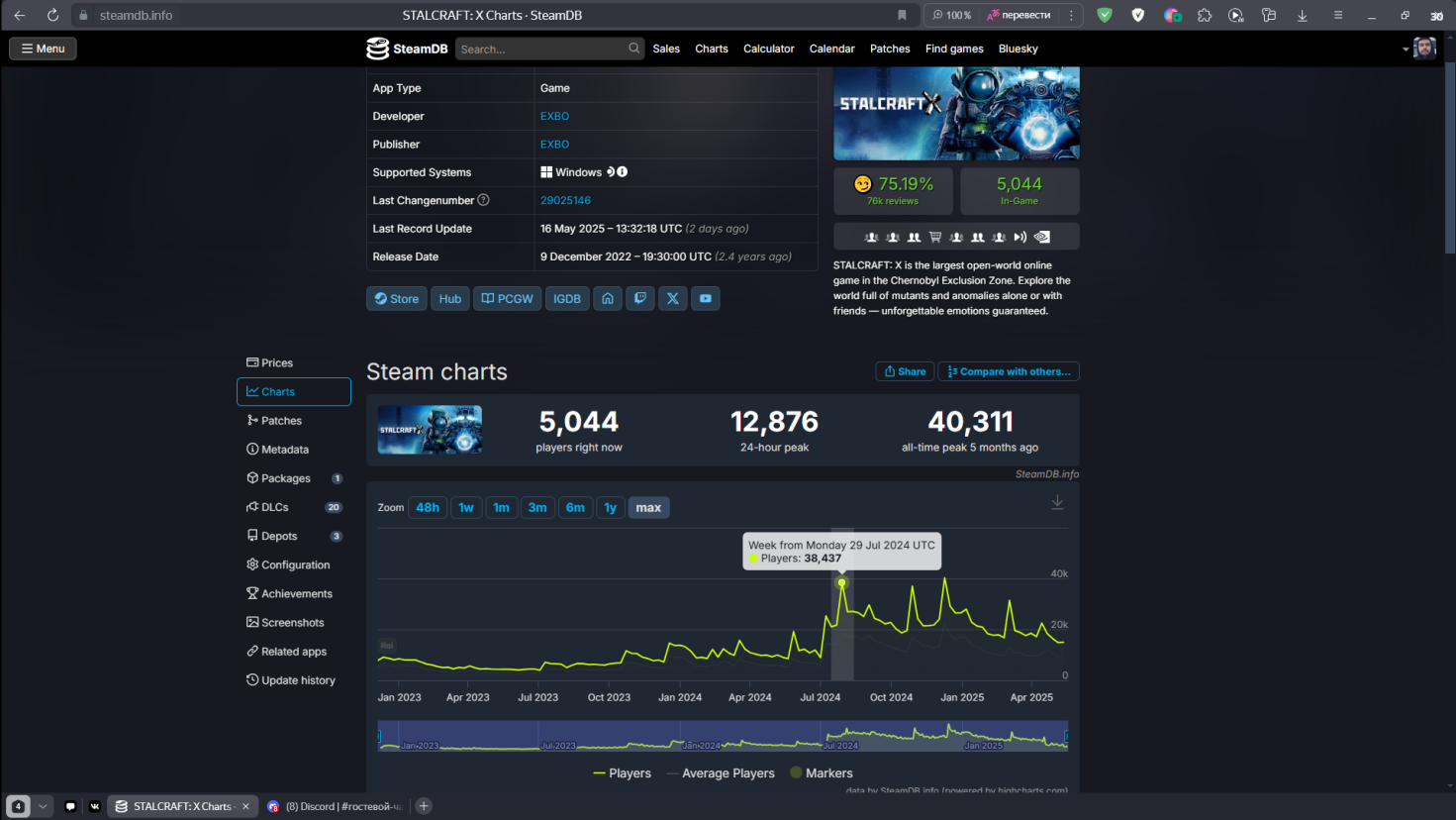Screen dimensions: 1456x820
Task: Open the Twitch icon link
Action: [x=640, y=298]
